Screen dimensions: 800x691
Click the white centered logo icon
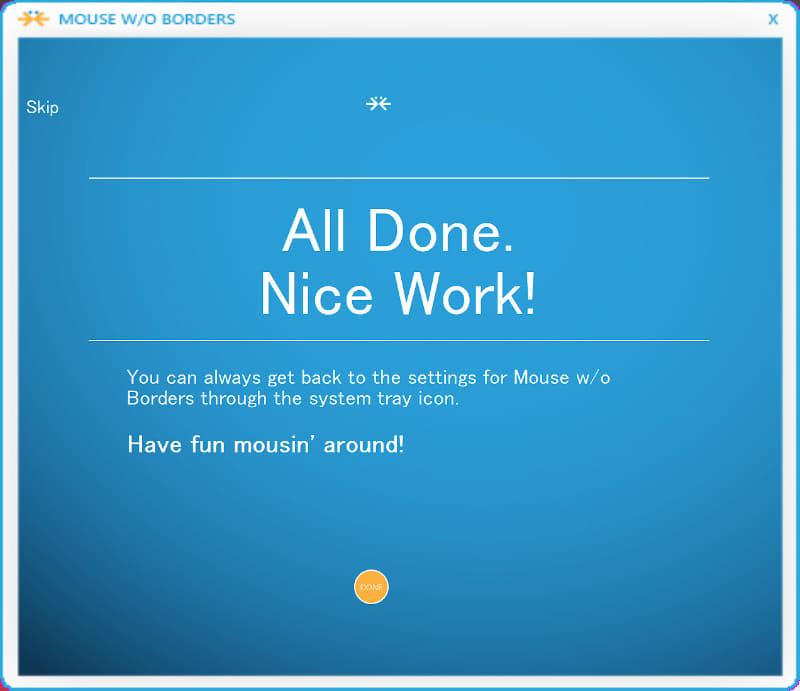pyautogui.click(x=378, y=104)
